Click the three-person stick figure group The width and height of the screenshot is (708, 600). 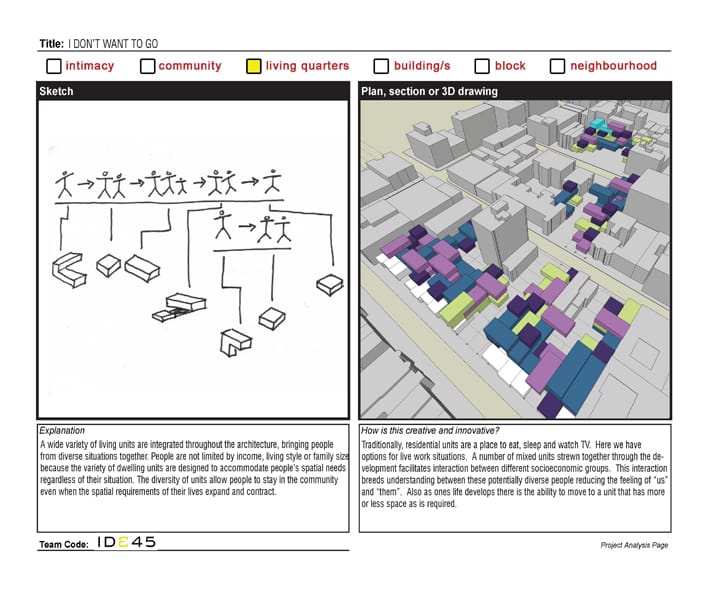pyautogui.click(x=168, y=183)
